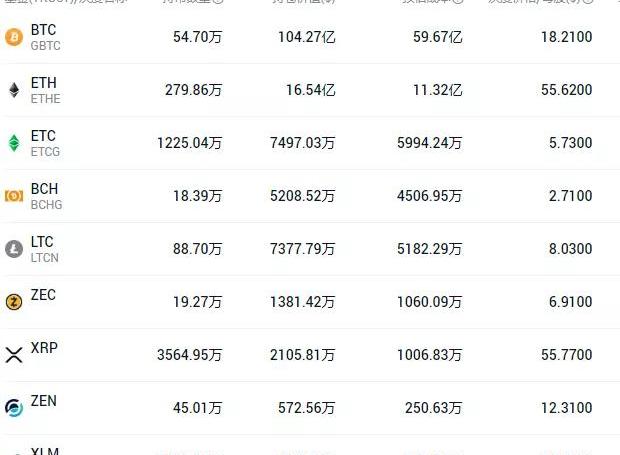Viewport: 620px width, 455px height.
Task: Click the orange Bitcoin coin icon
Action: [x=14, y=37]
